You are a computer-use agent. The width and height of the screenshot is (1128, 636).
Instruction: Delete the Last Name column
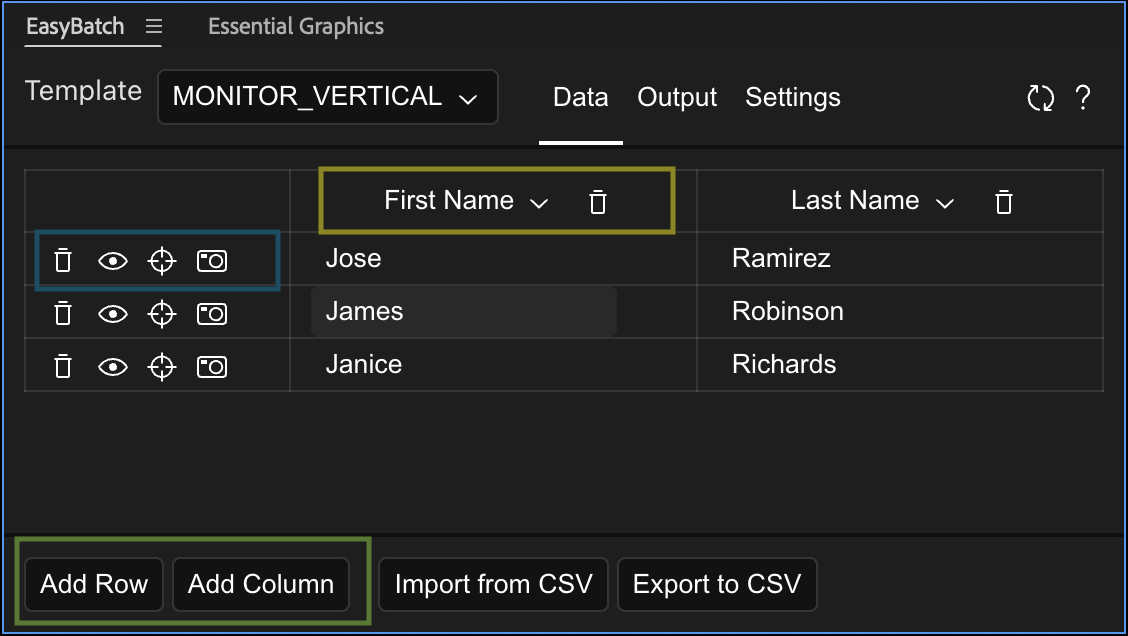coord(1004,201)
